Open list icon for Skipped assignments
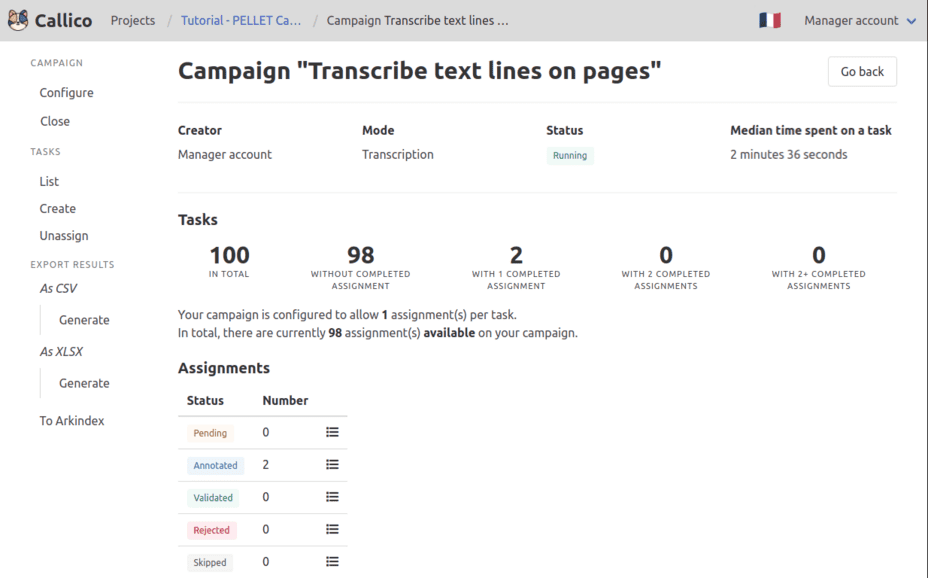928x578 pixels. [332, 561]
